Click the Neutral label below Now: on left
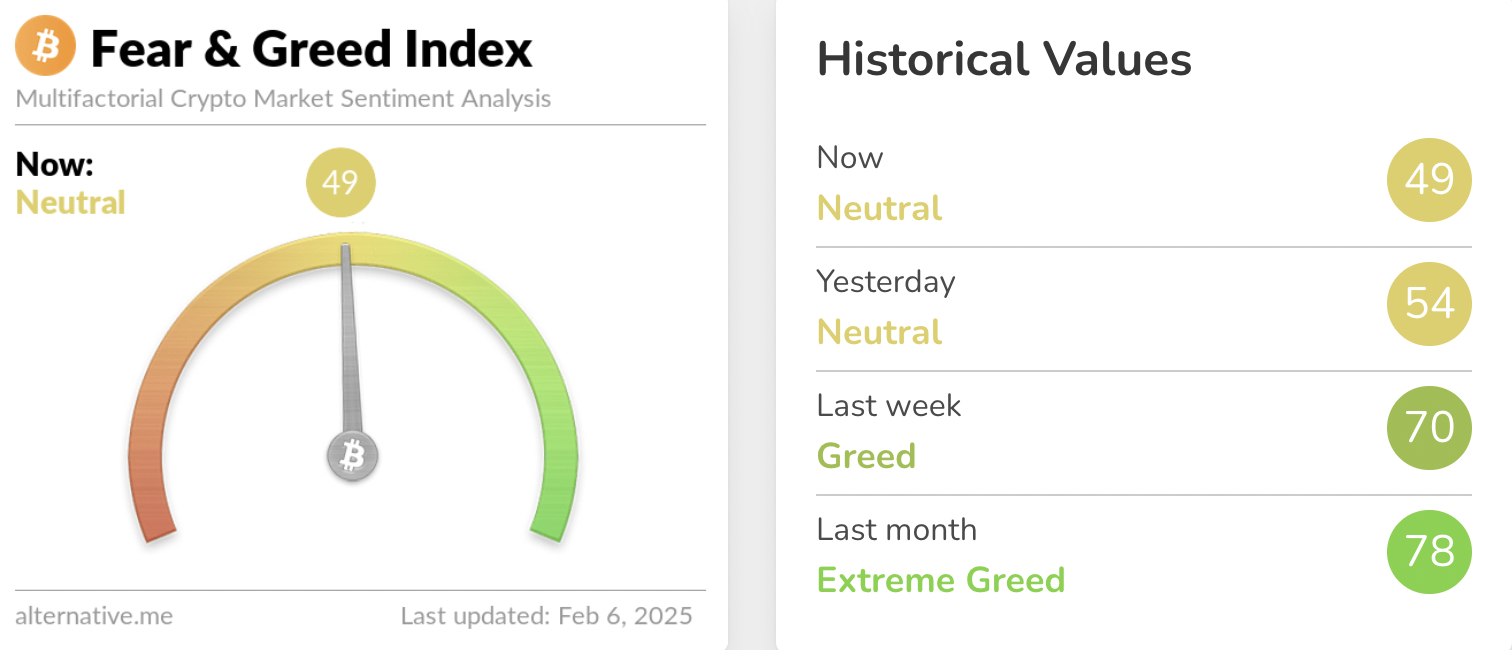Image resolution: width=1512 pixels, height=650 pixels. [x=70, y=203]
